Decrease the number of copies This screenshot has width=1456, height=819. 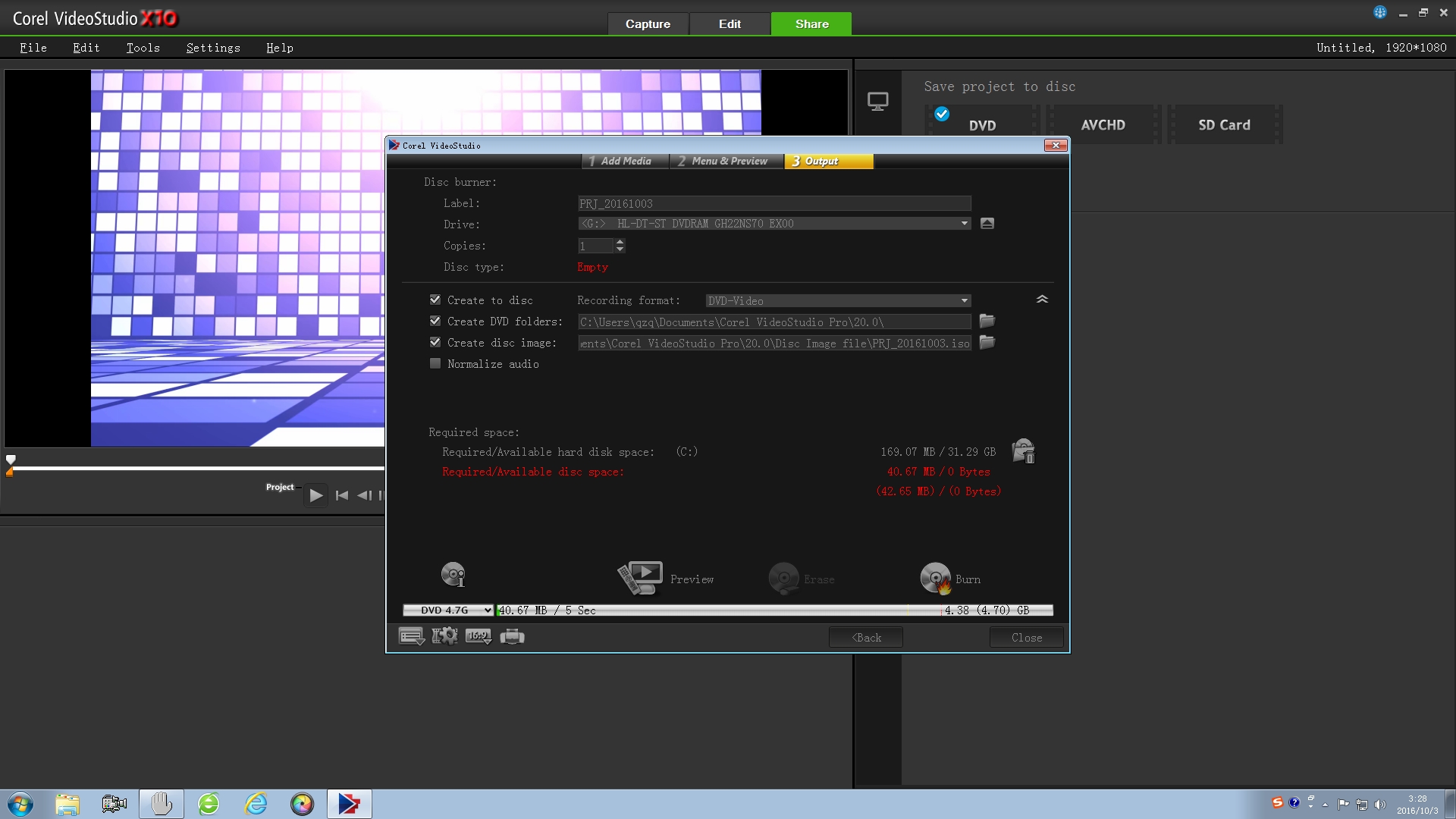pos(620,249)
